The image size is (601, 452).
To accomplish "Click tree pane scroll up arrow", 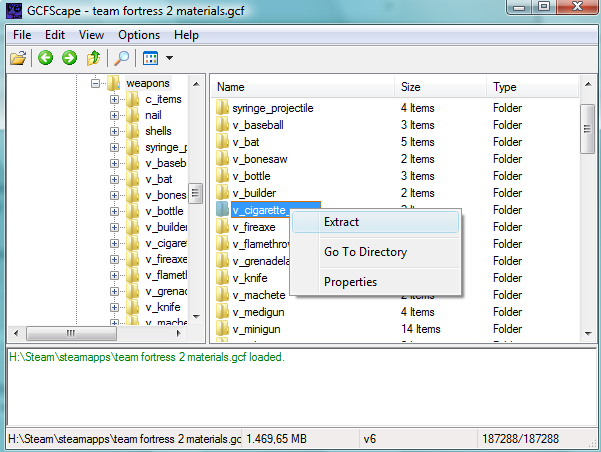I will point(196,84).
